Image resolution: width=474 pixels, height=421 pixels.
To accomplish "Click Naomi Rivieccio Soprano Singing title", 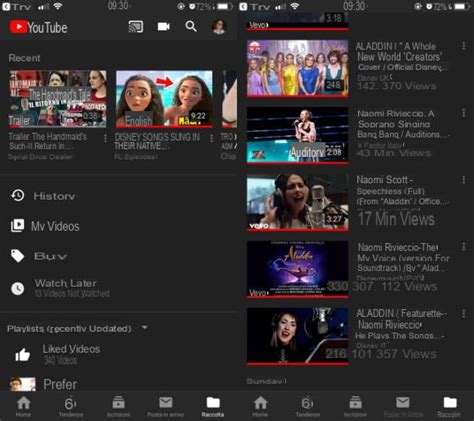I will pyautogui.click(x=403, y=124).
